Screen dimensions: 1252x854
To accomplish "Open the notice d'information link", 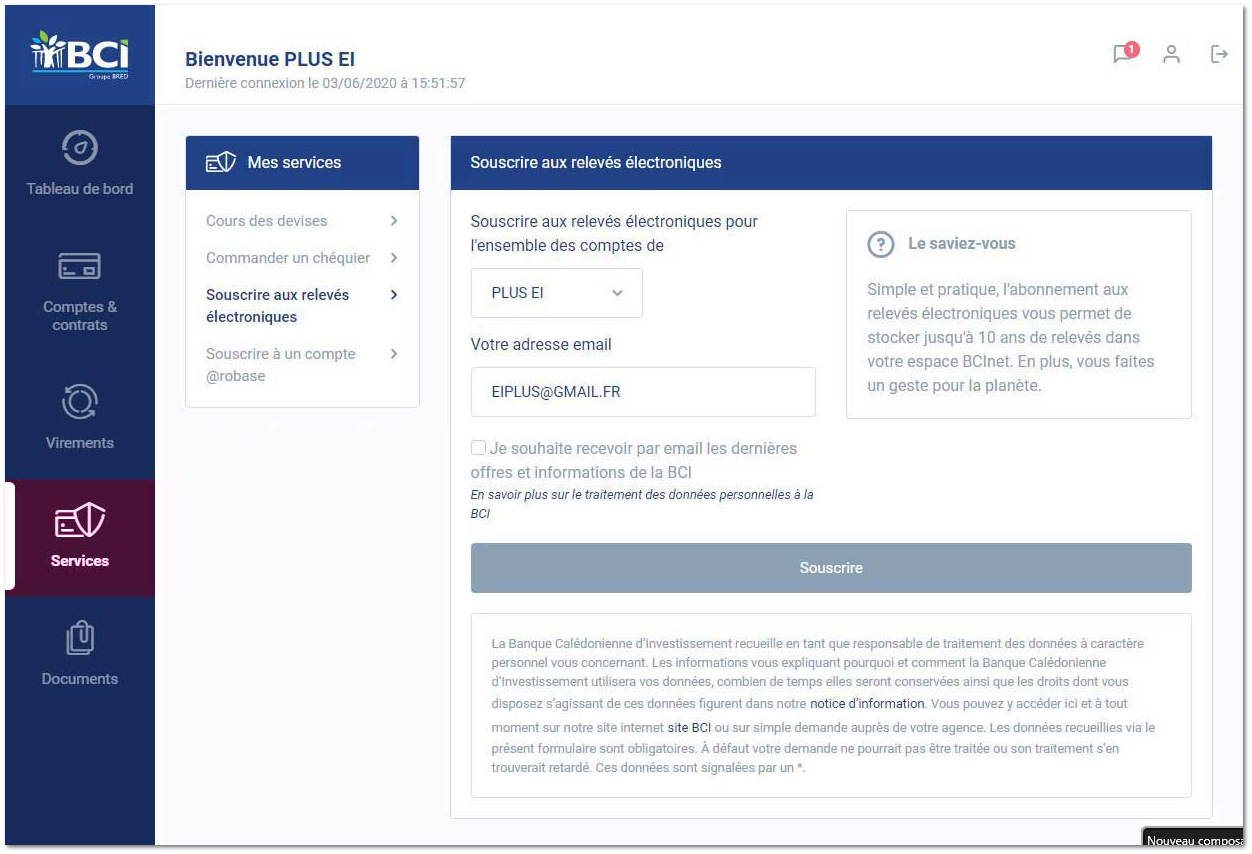I will 867,703.
